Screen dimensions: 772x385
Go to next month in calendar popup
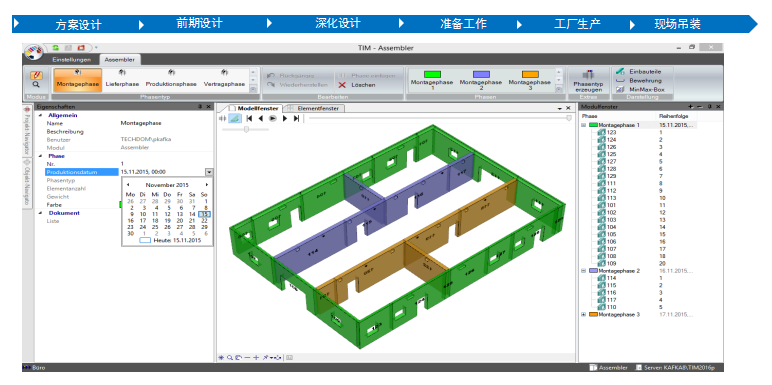(207, 185)
